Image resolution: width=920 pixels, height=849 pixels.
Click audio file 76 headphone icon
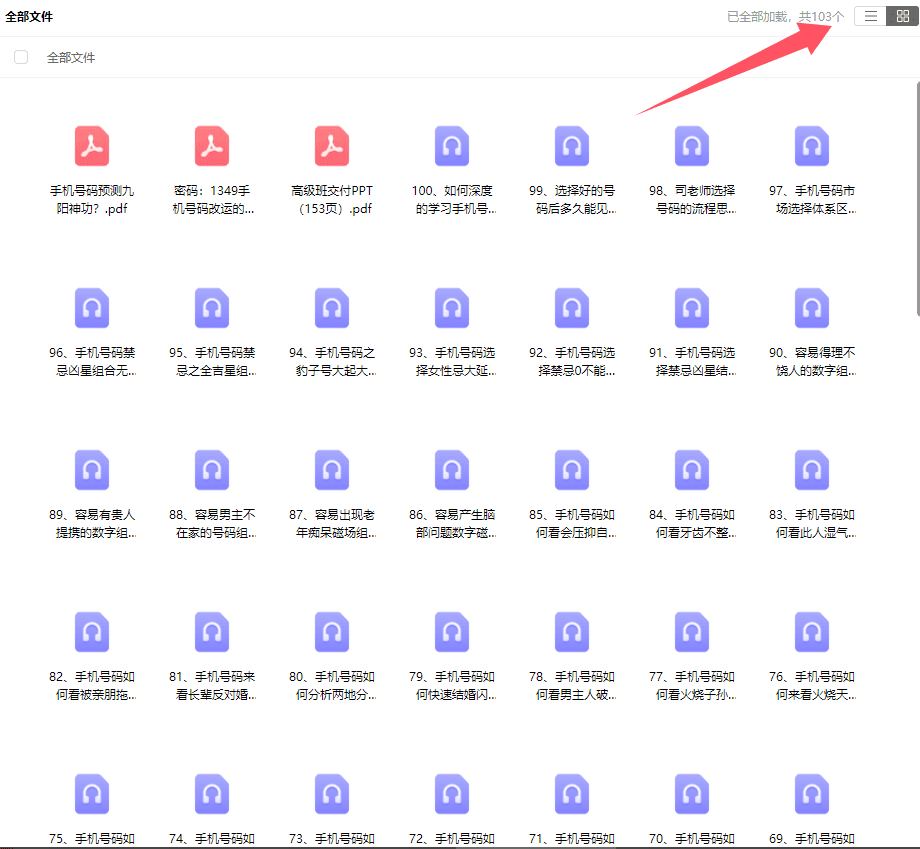(x=812, y=632)
